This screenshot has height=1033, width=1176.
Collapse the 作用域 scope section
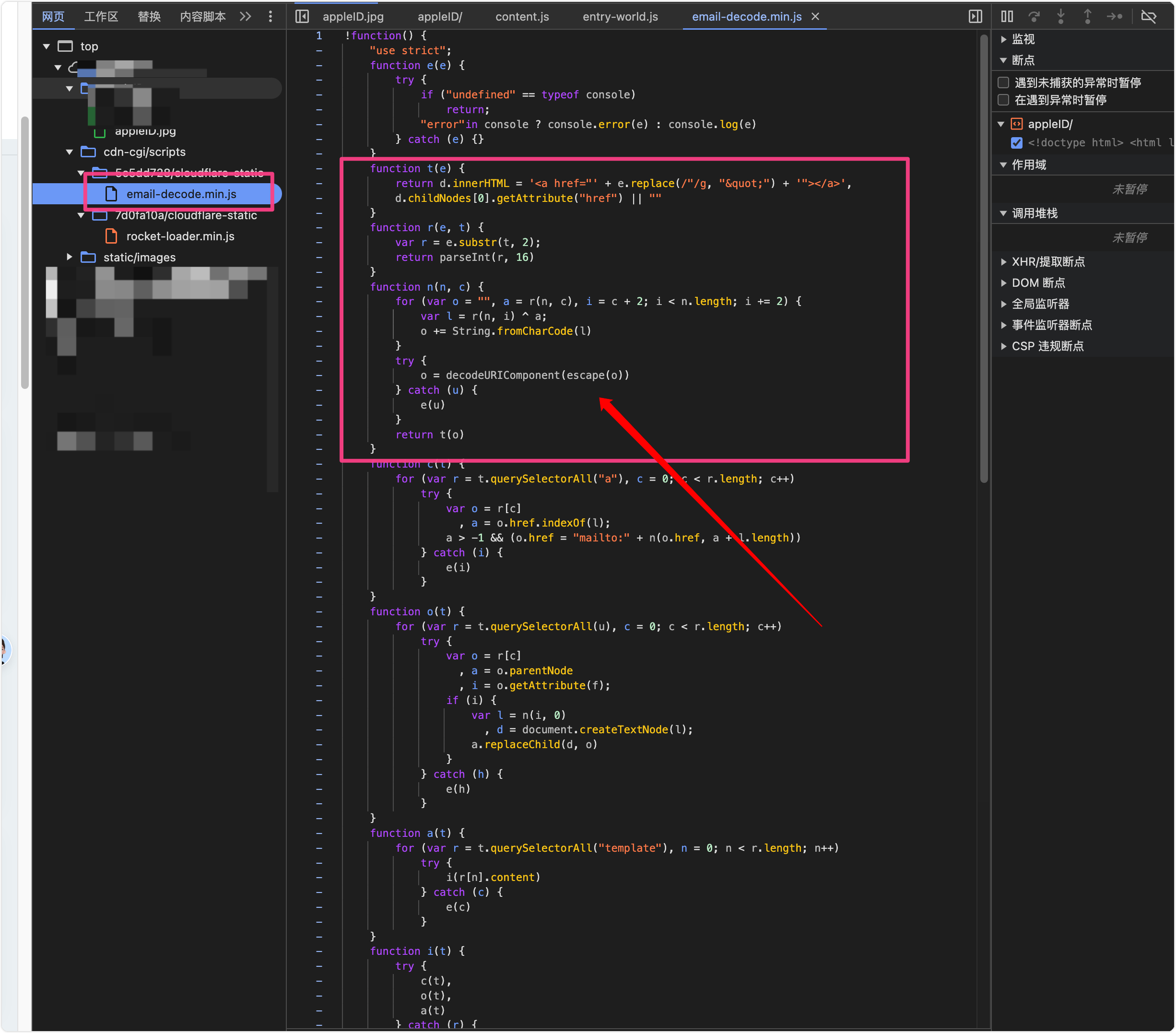(1004, 165)
